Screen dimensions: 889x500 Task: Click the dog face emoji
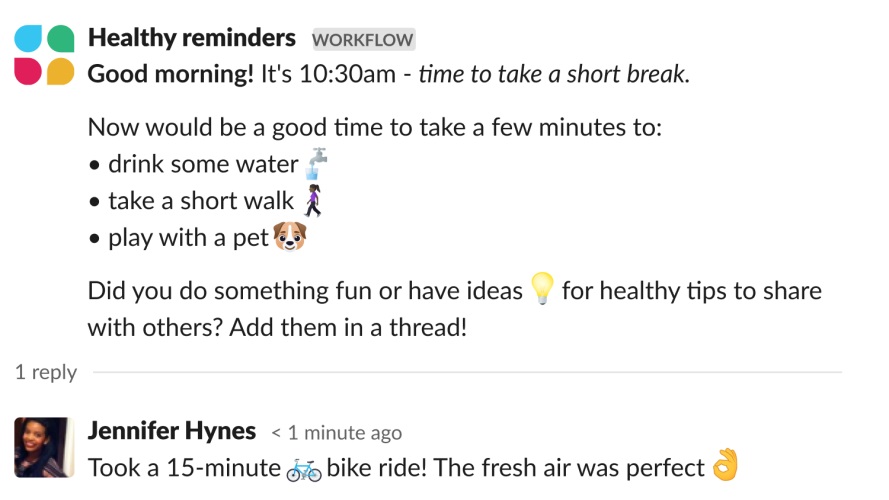point(289,237)
